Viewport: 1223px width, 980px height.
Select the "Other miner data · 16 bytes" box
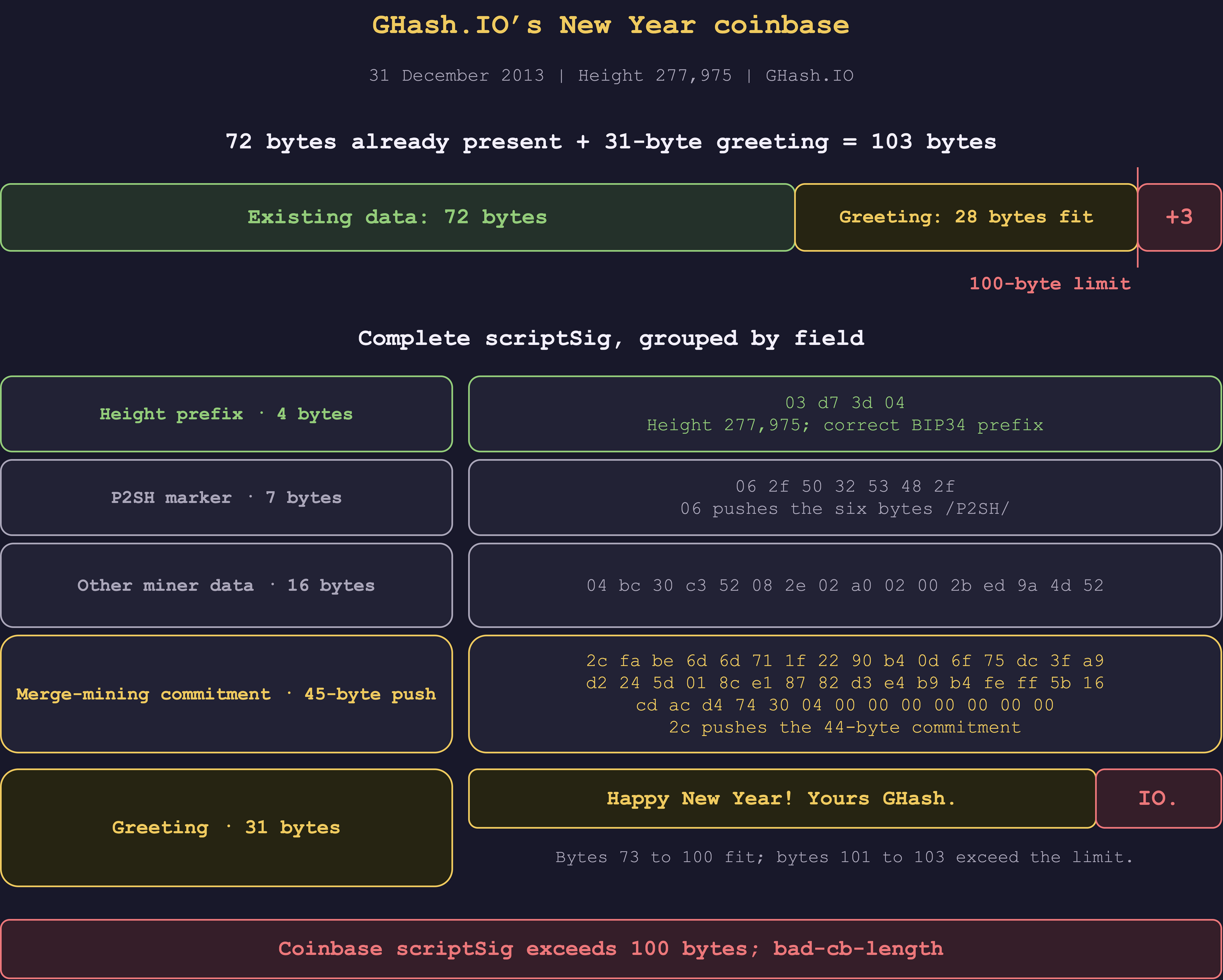coord(227,585)
